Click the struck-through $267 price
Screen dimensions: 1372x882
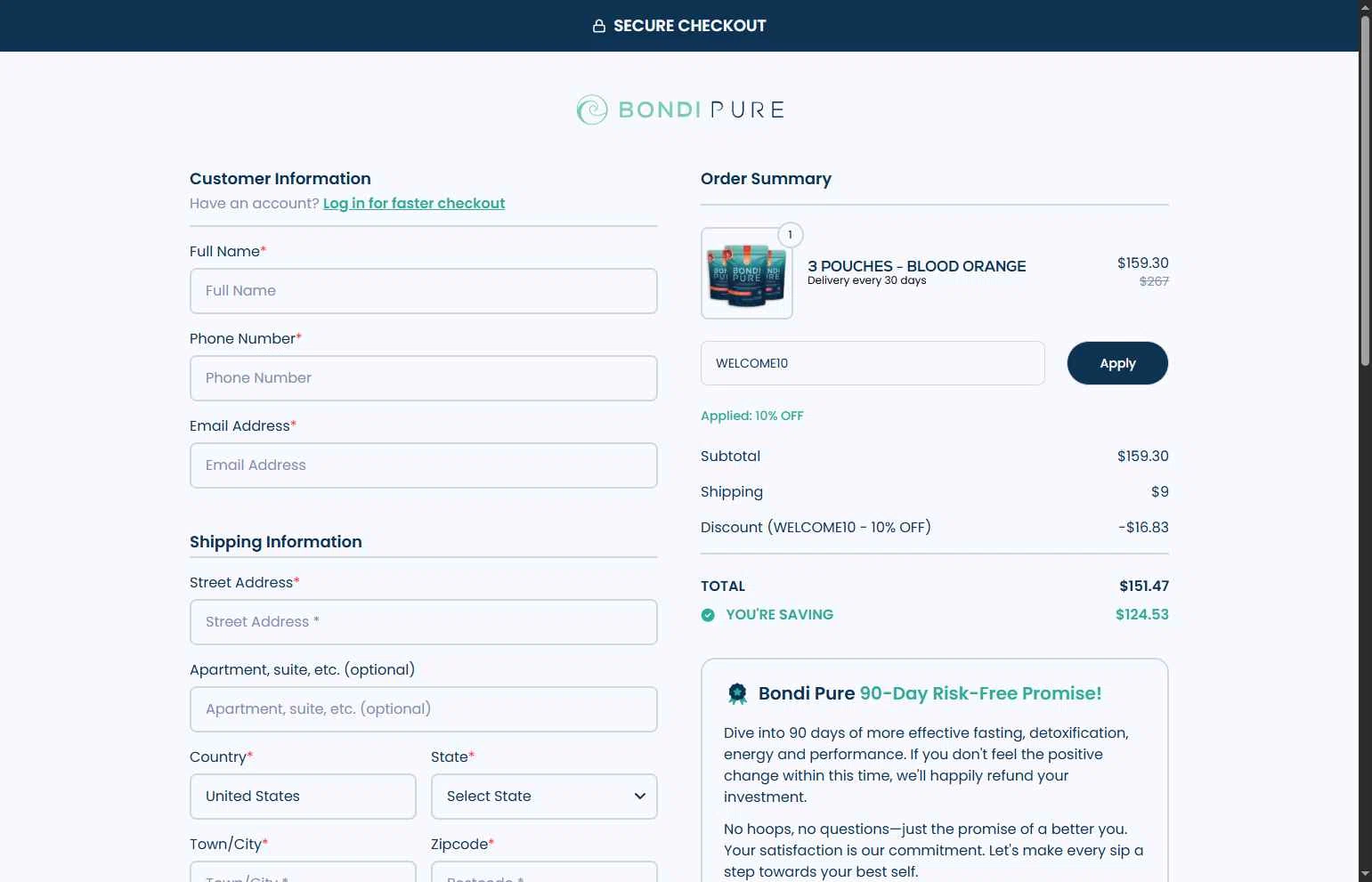coord(1154,281)
